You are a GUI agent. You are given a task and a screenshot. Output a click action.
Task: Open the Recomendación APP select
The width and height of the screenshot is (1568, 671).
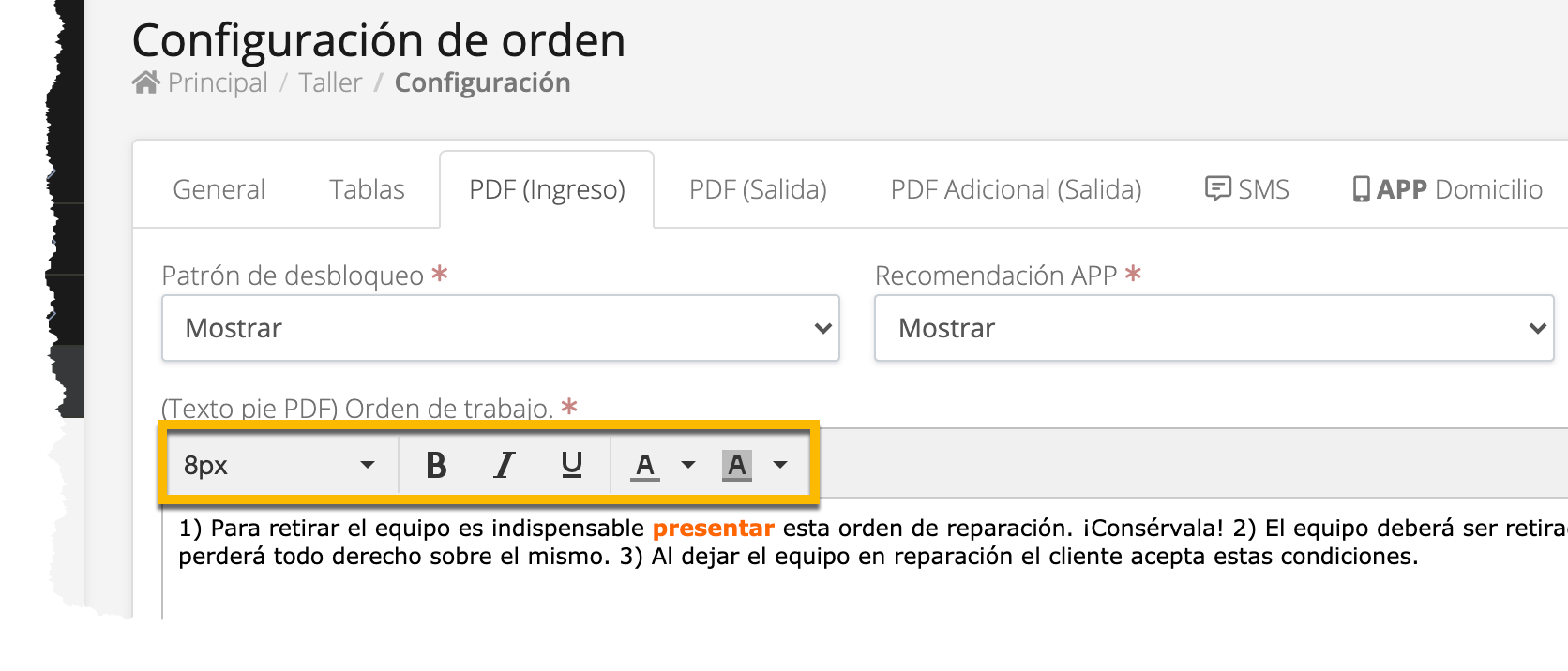[1214, 328]
